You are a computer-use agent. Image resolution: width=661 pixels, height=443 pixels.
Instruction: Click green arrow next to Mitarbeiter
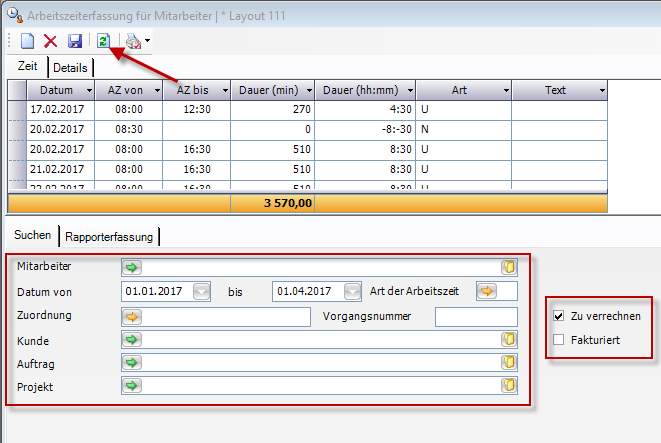pyautogui.click(x=132, y=267)
